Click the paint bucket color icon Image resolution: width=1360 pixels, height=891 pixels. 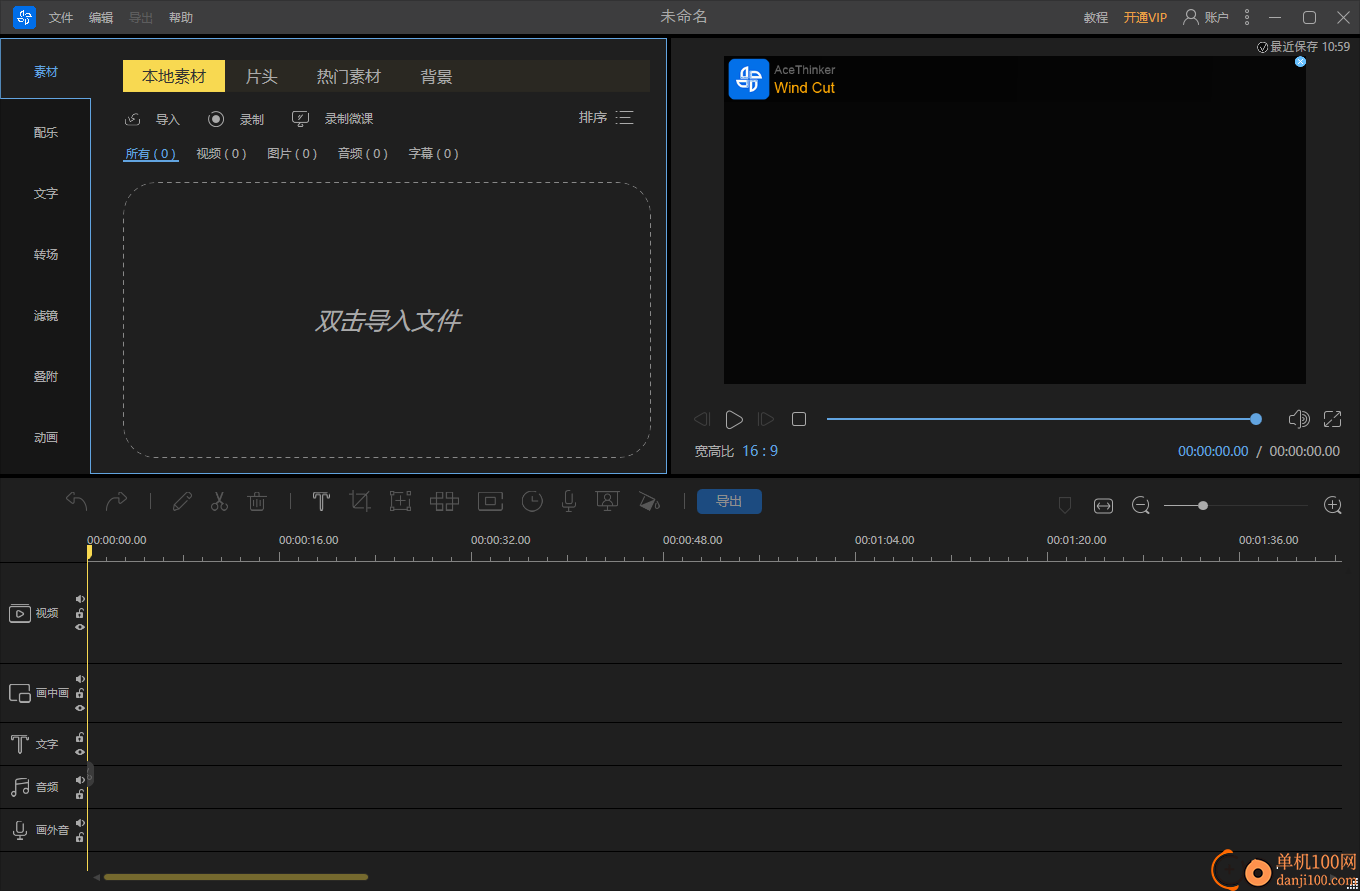coord(649,502)
